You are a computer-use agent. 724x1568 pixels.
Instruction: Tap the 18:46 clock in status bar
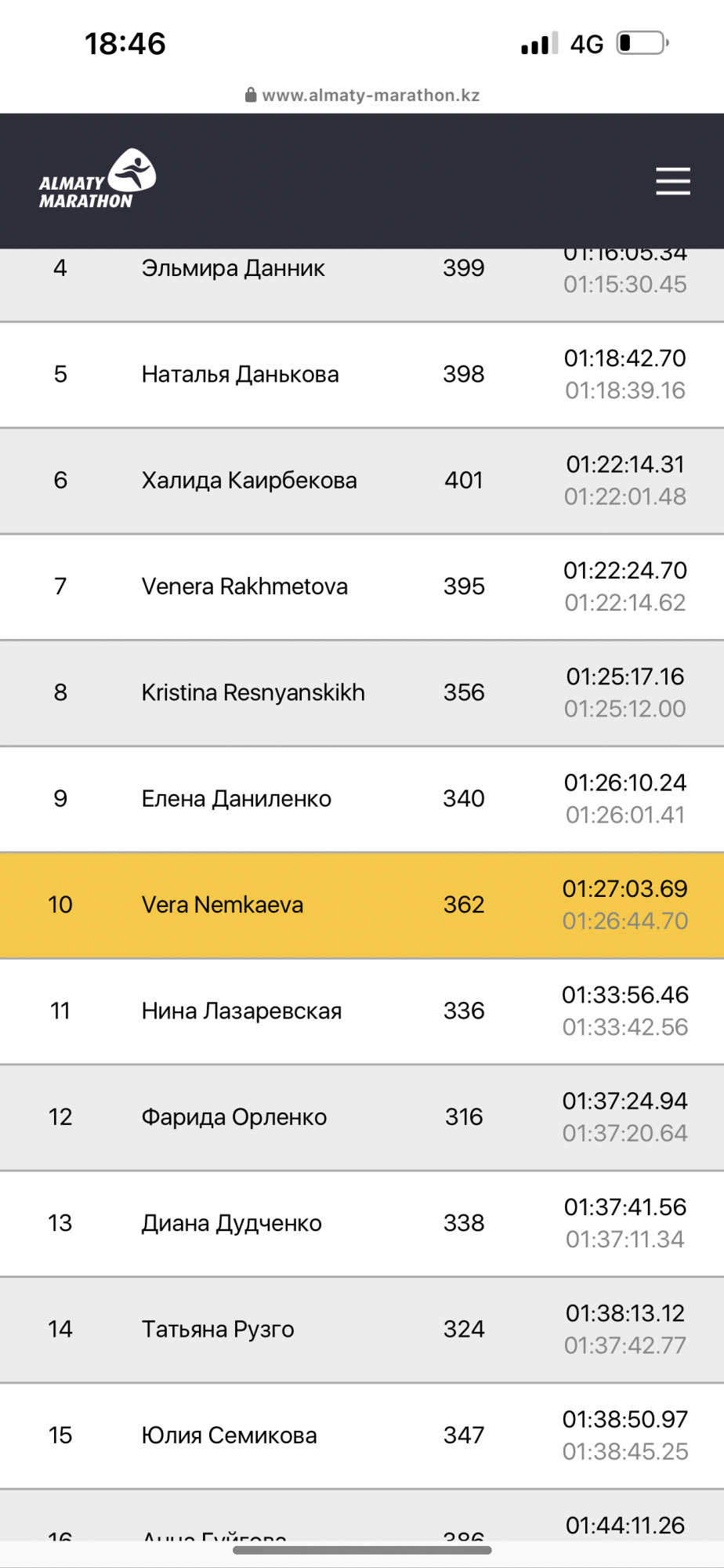pos(125,44)
